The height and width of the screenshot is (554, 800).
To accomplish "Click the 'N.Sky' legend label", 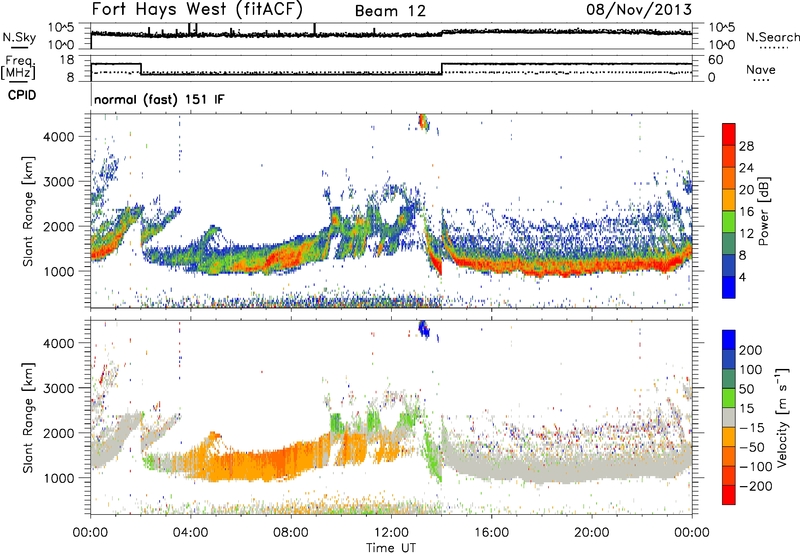I will pyautogui.click(x=19, y=37).
